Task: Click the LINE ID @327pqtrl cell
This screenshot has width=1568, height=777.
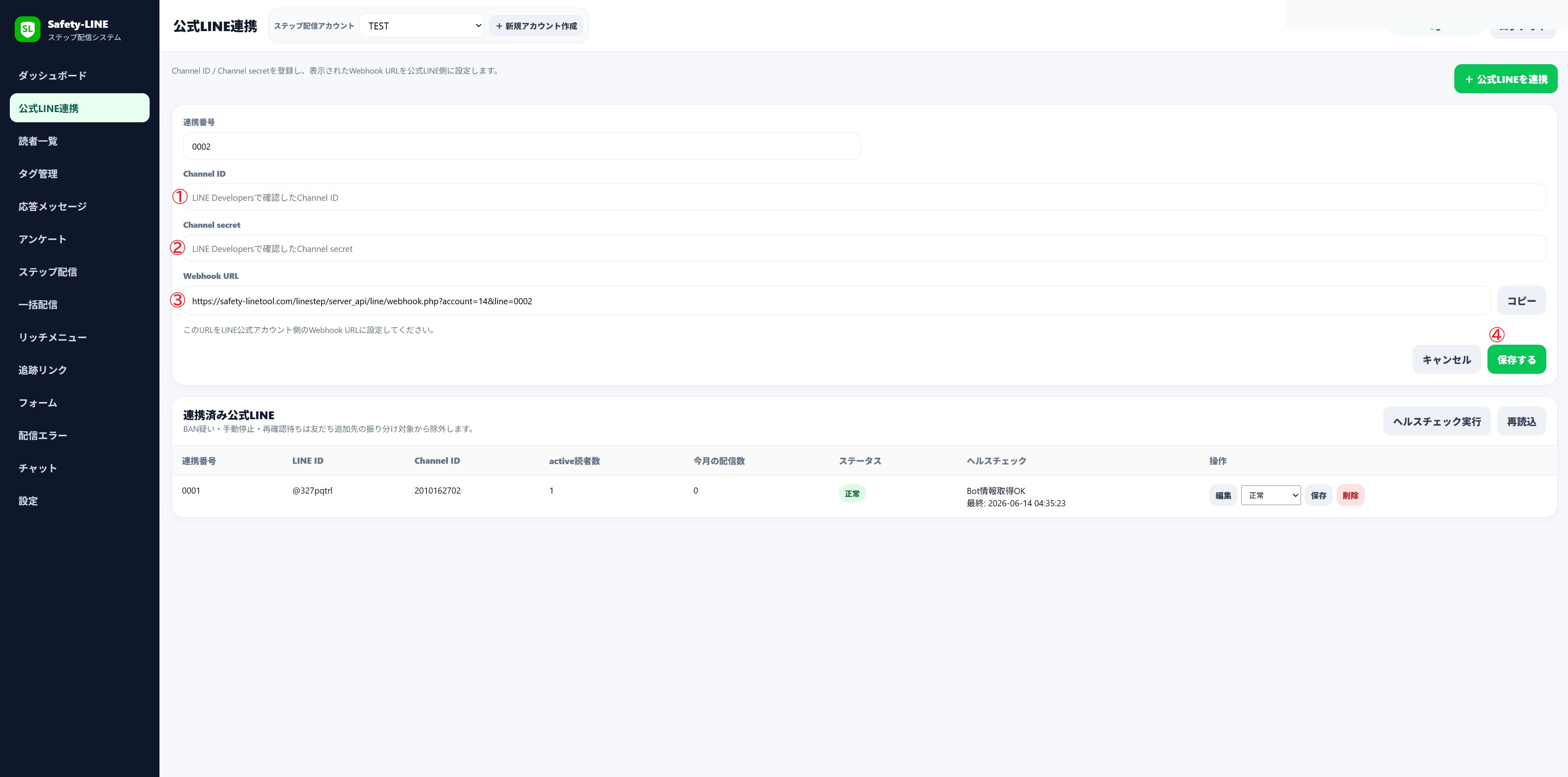Action: point(312,490)
